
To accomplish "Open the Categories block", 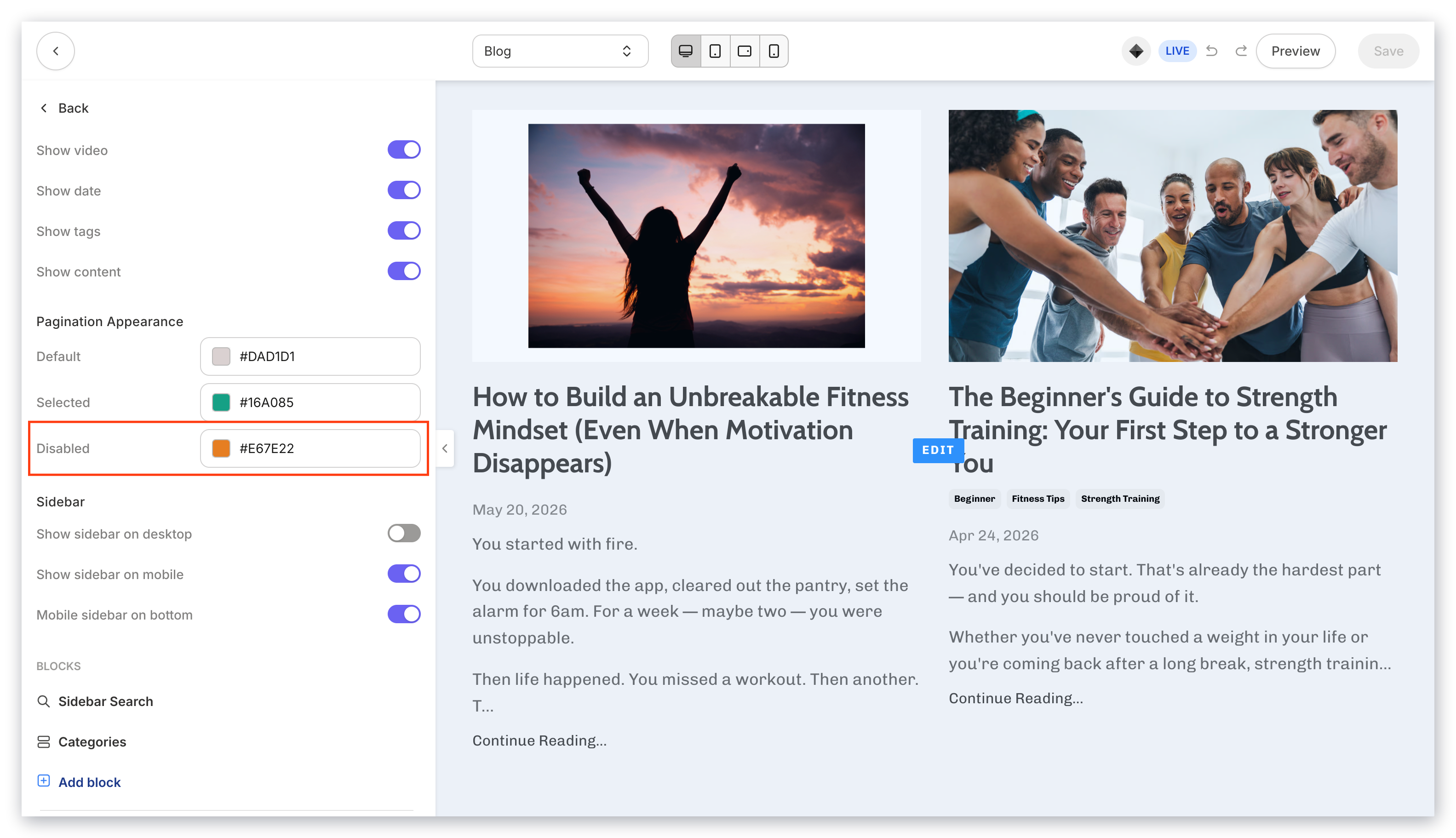I will pyautogui.click(x=92, y=742).
